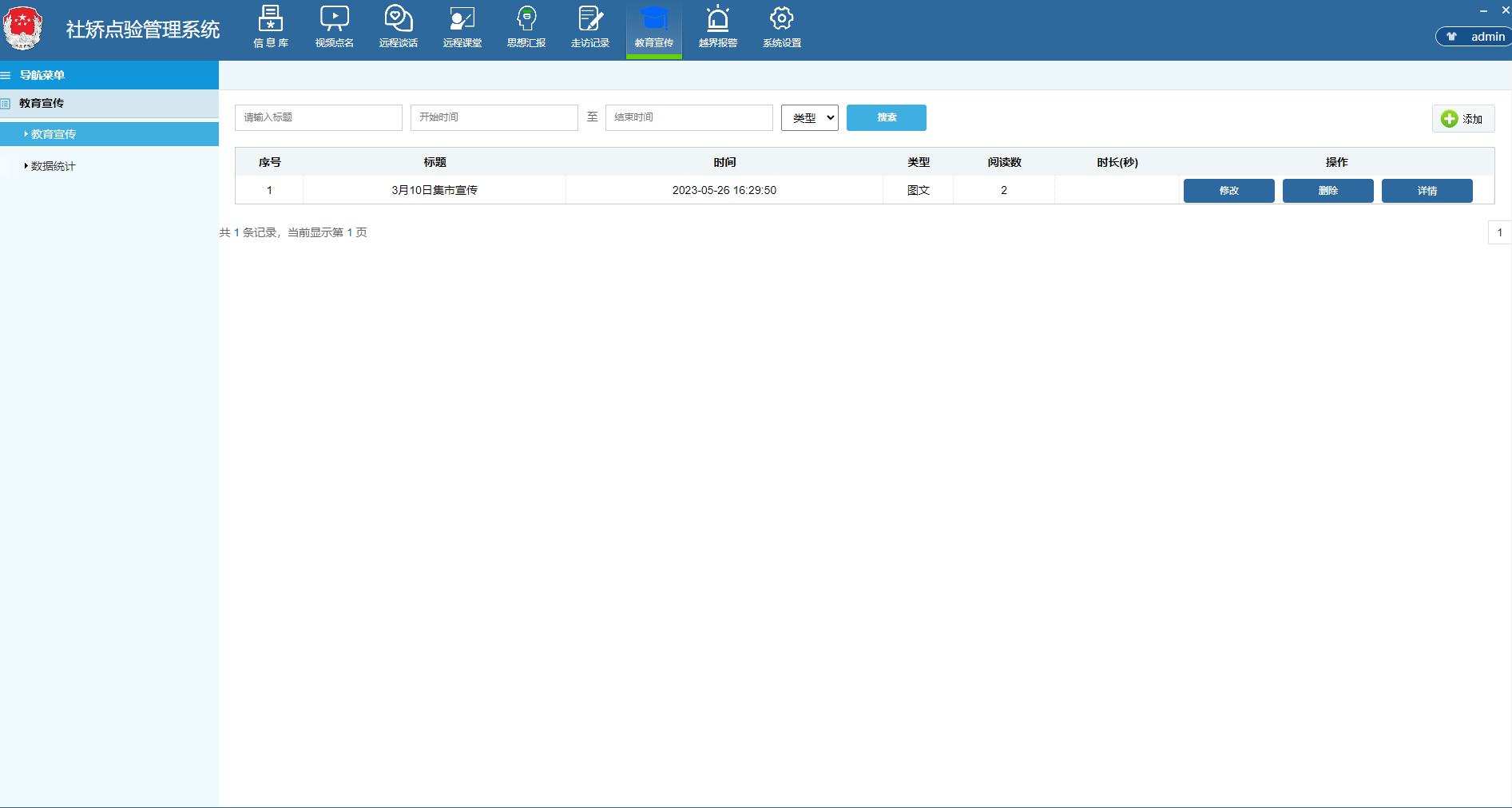Image resolution: width=1512 pixels, height=808 pixels.
Task: Open the 视频点名 video roll call icon
Action: tap(335, 27)
